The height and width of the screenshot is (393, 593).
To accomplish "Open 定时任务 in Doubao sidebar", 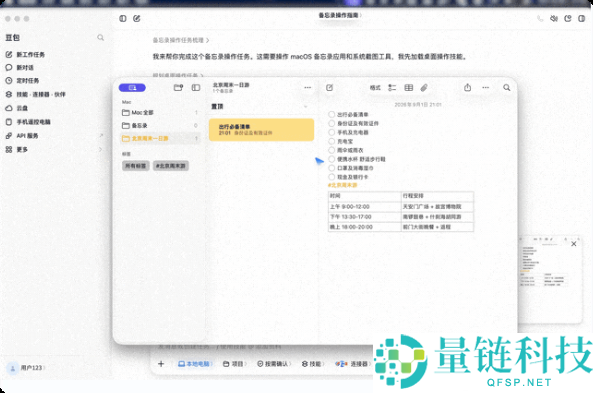I will 22,81.
